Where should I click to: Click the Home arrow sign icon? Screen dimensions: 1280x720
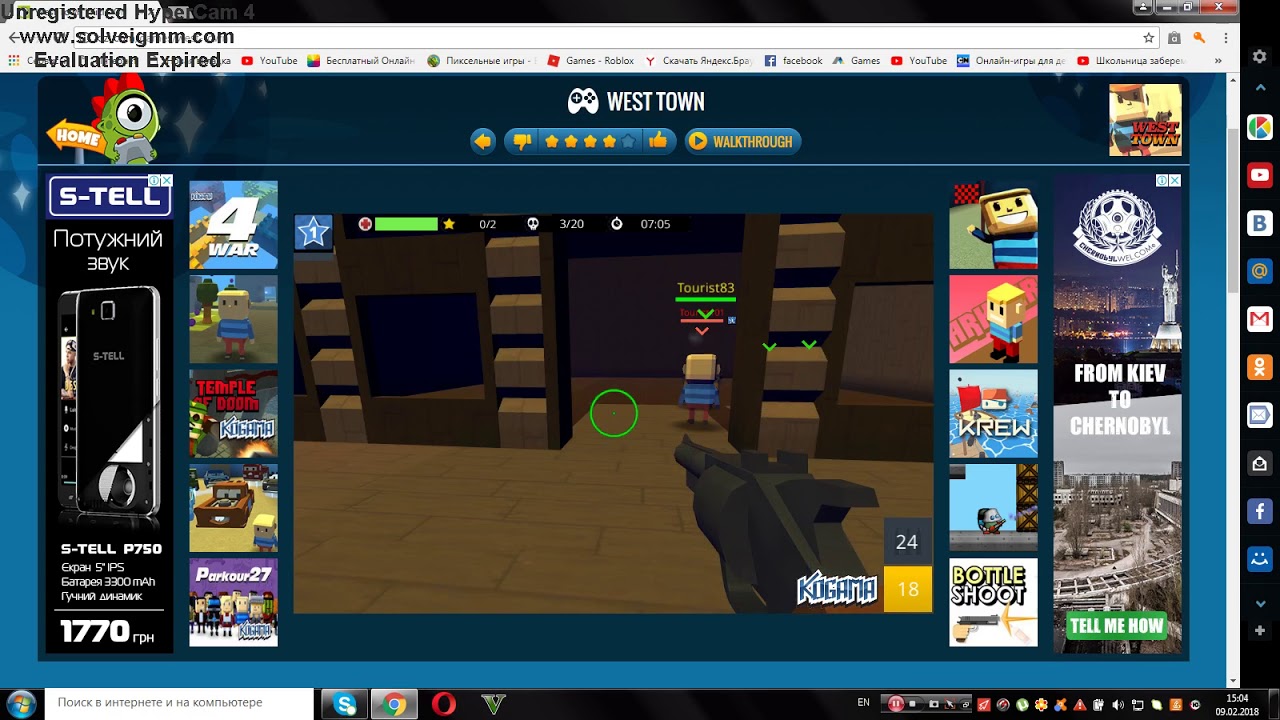(x=74, y=137)
